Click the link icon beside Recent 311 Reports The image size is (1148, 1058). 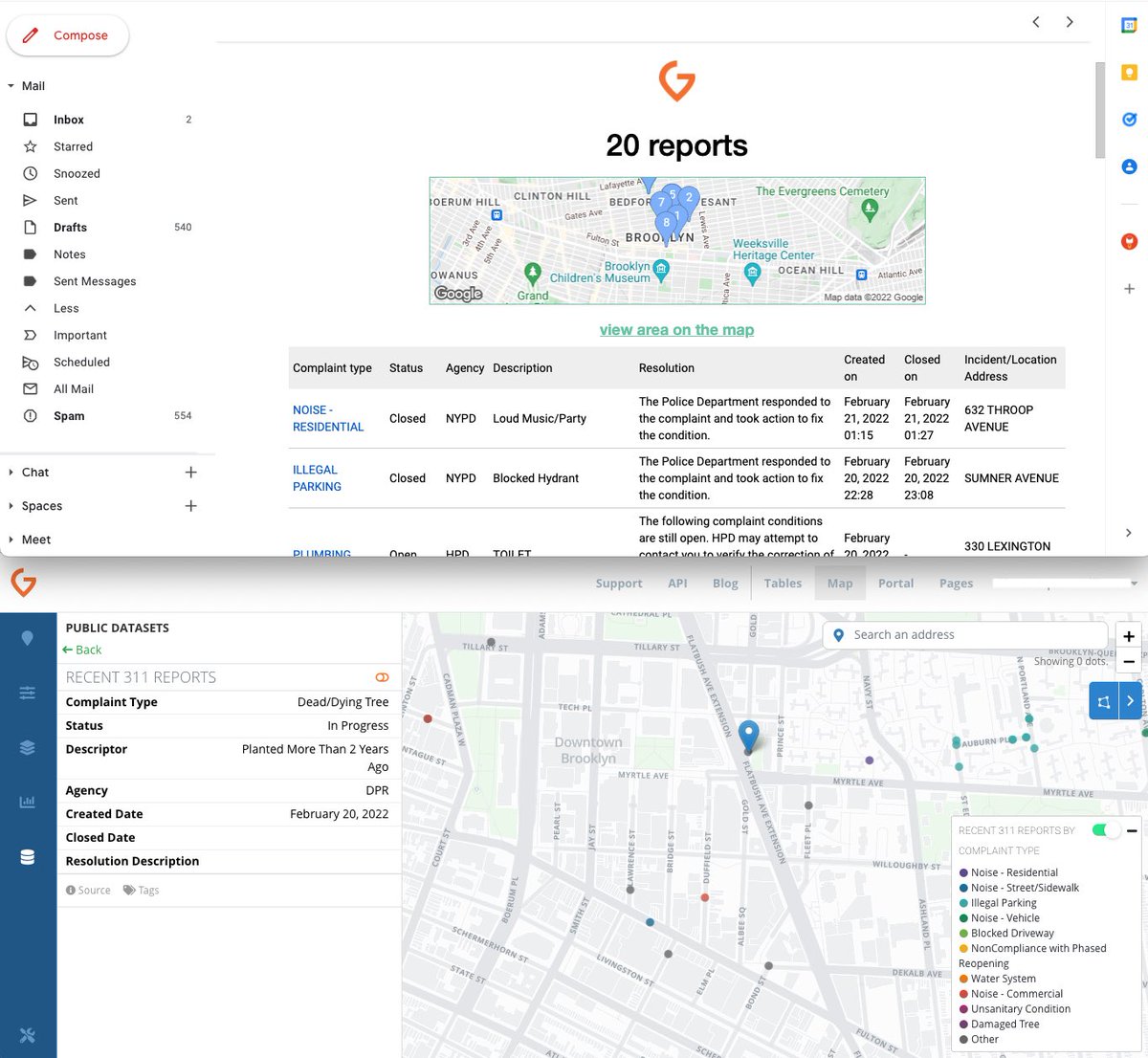click(x=382, y=677)
